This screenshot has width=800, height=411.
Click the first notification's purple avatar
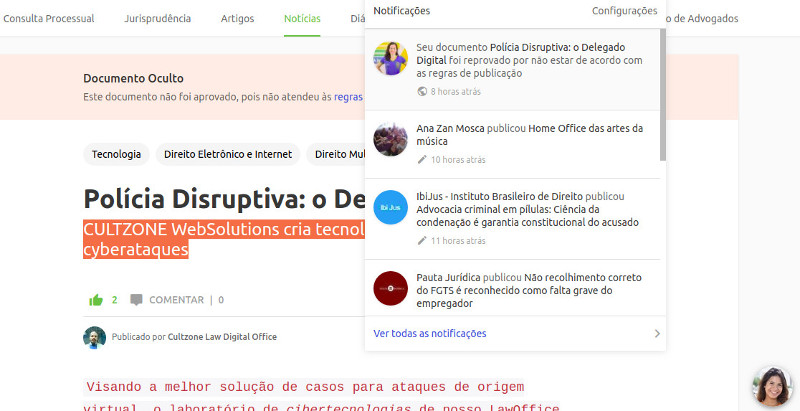[x=390, y=58]
